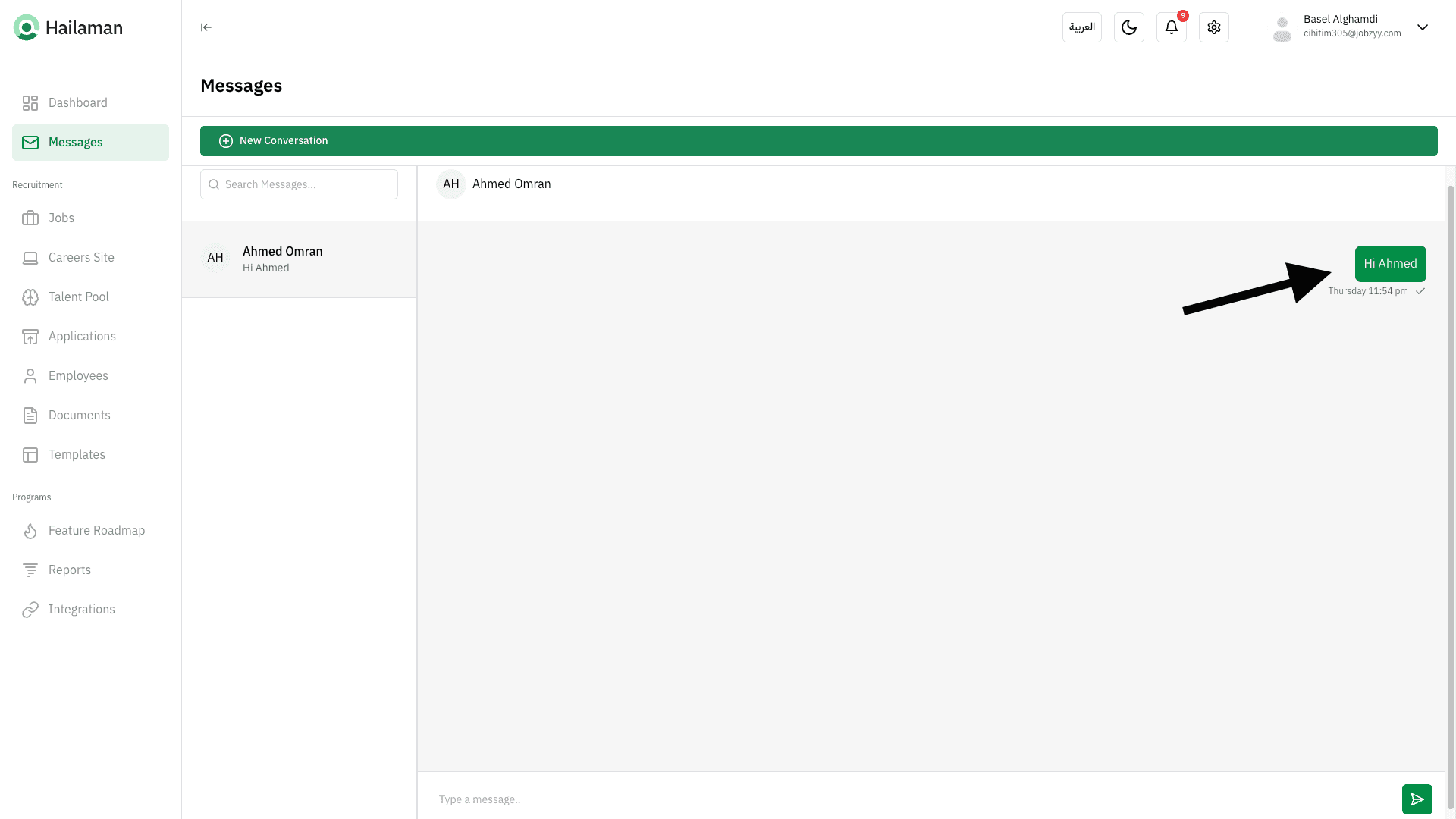
Task: Collapse the sidebar with the arrow icon
Action: click(x=206, y=27)
